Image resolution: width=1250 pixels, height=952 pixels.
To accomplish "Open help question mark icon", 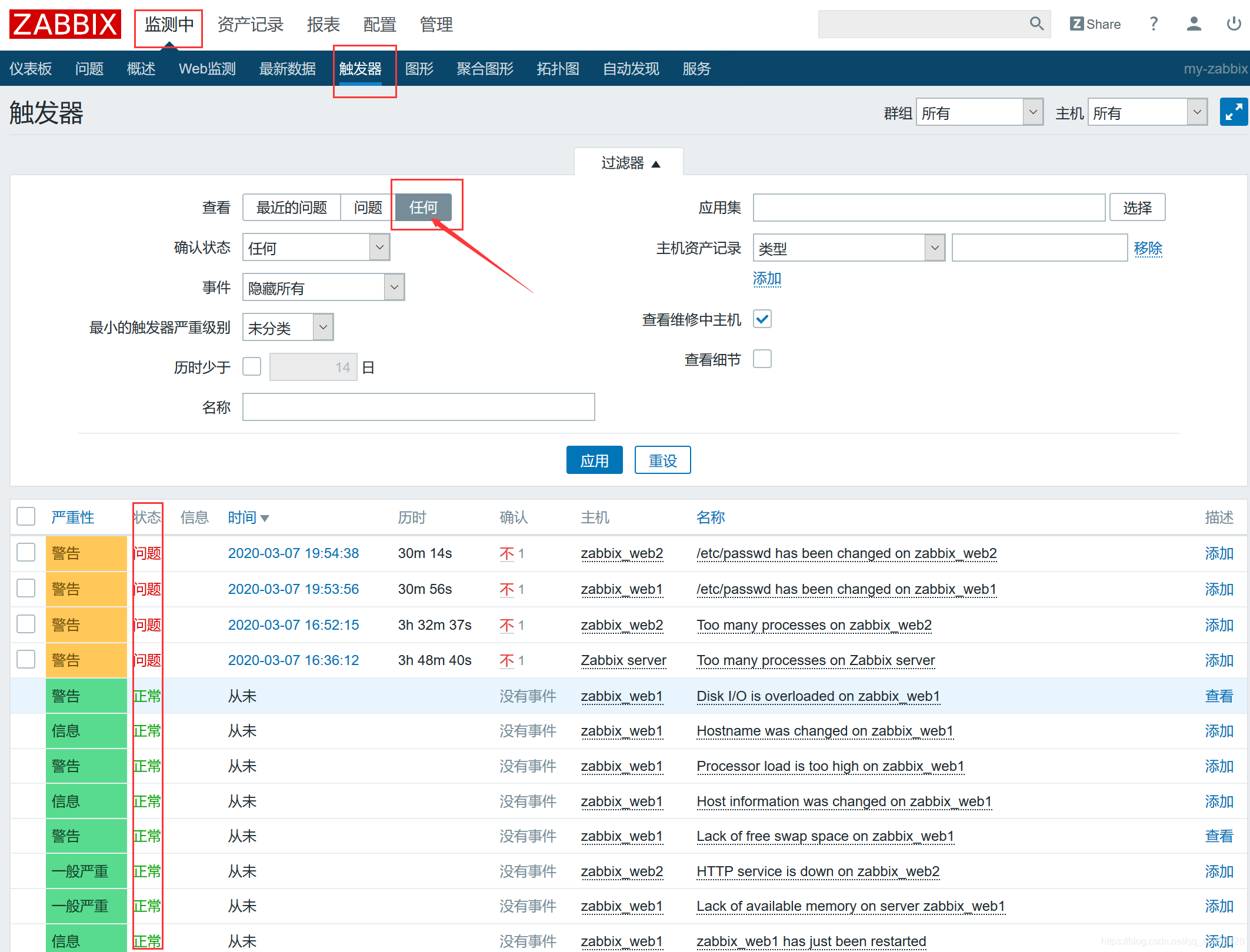I will coord(1154,24).
